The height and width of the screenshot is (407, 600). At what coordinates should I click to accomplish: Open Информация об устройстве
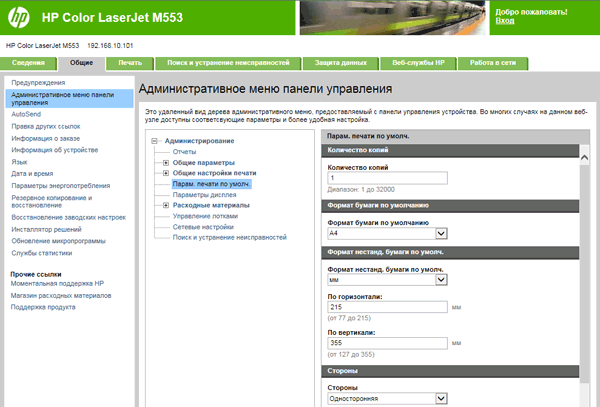(55, 150)
